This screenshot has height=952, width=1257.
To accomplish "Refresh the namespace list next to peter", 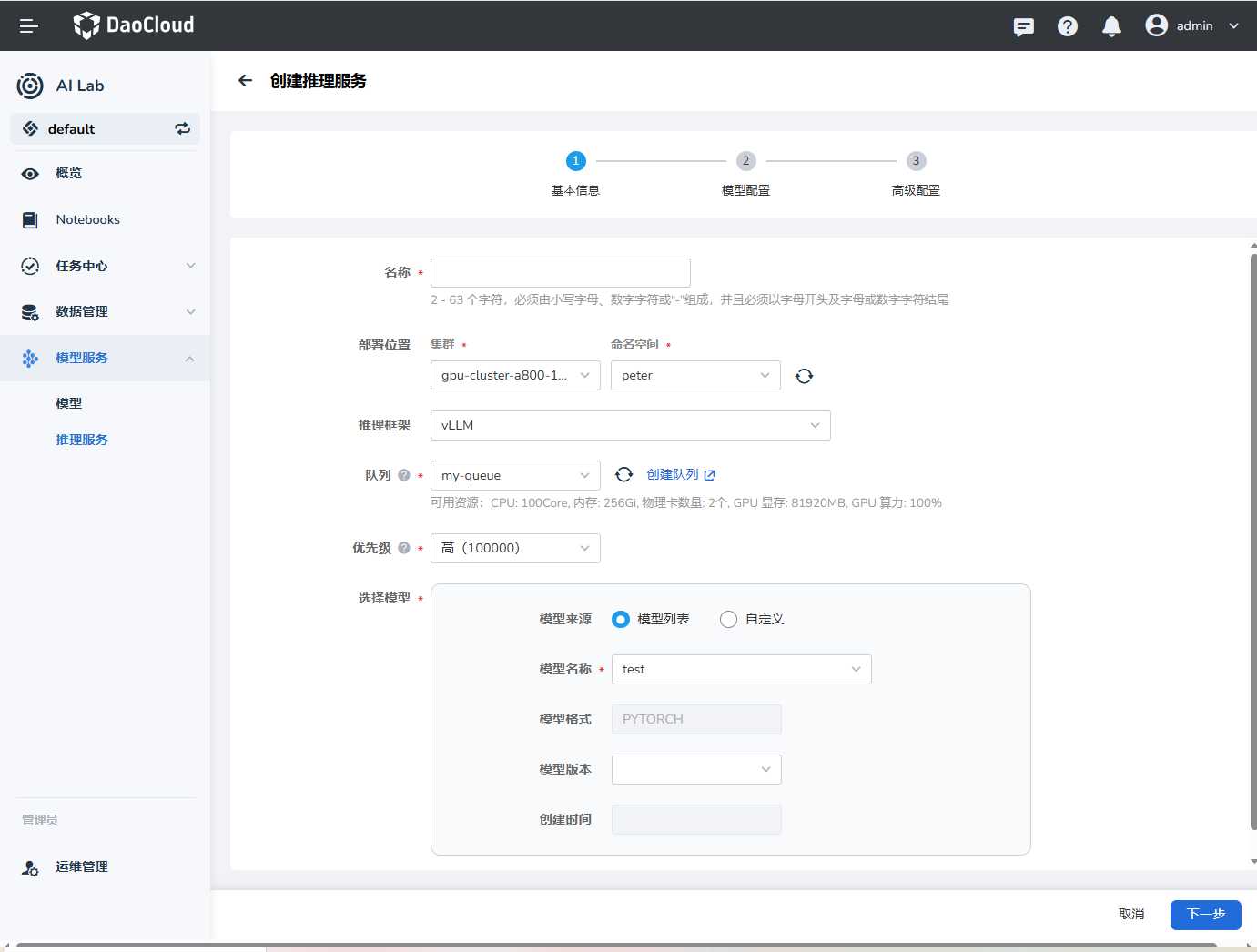I will pos(804,376).
